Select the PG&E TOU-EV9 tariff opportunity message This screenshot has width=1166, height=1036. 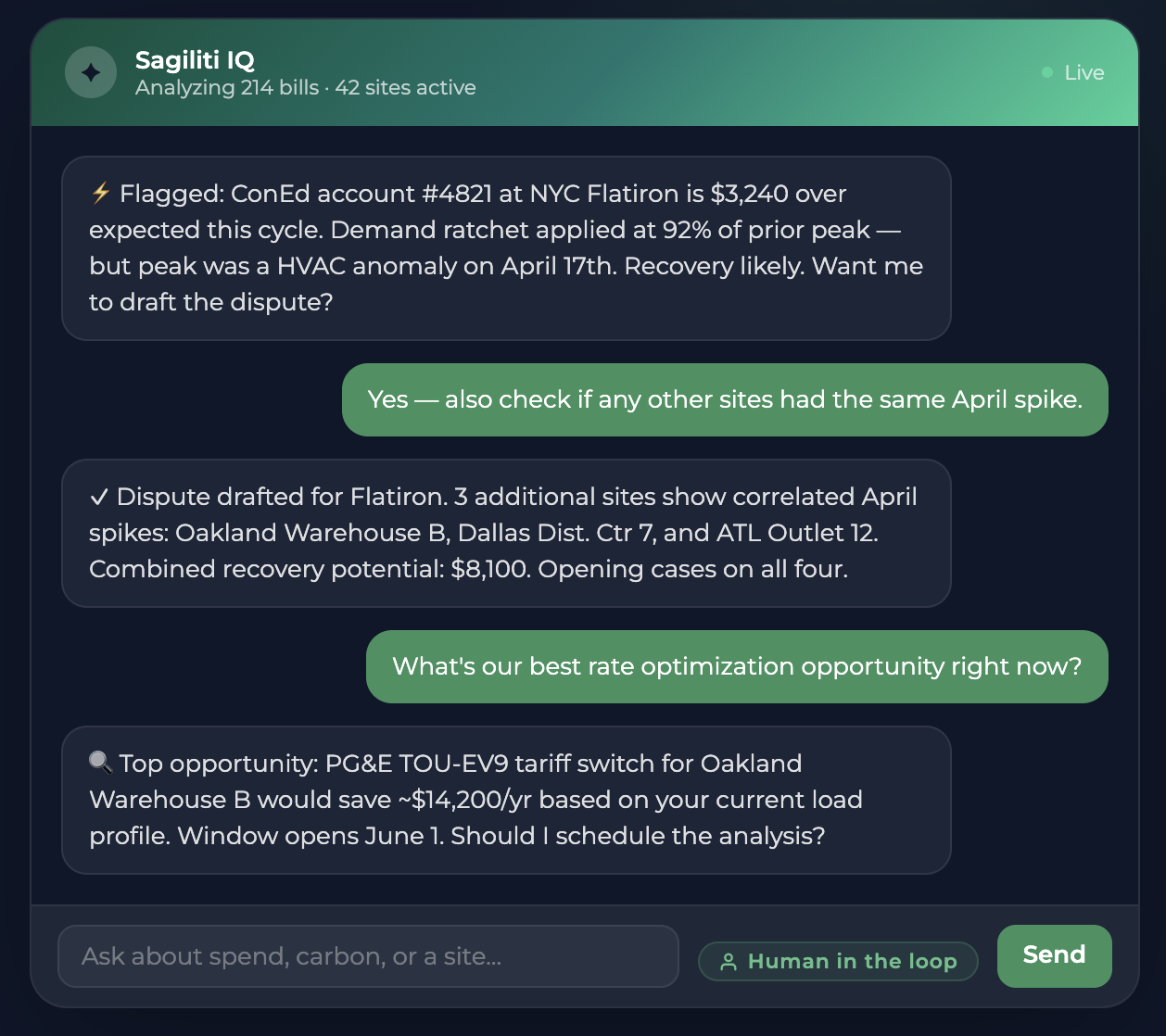coord(506,800)
